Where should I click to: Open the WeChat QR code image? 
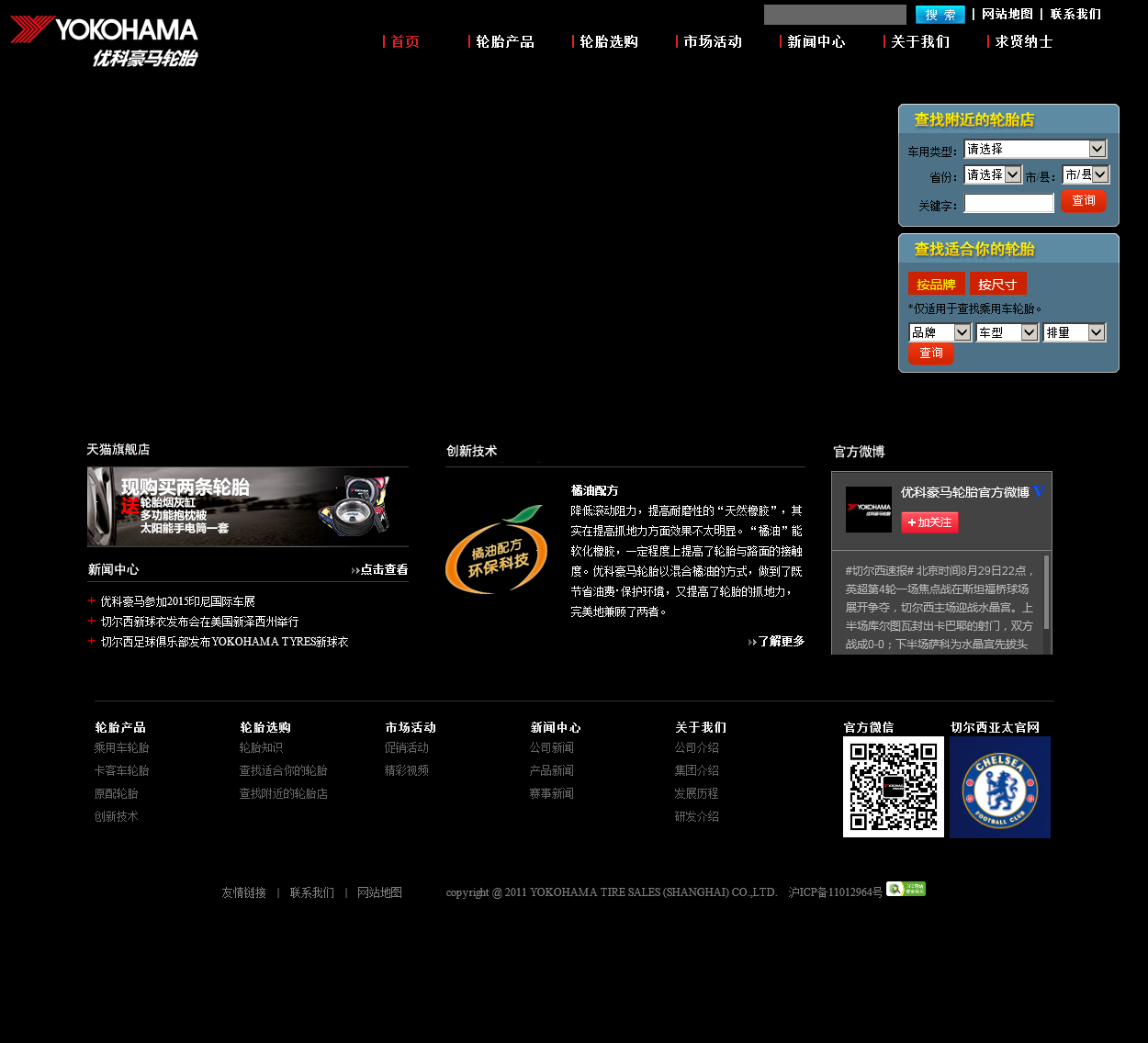(894, 787)
